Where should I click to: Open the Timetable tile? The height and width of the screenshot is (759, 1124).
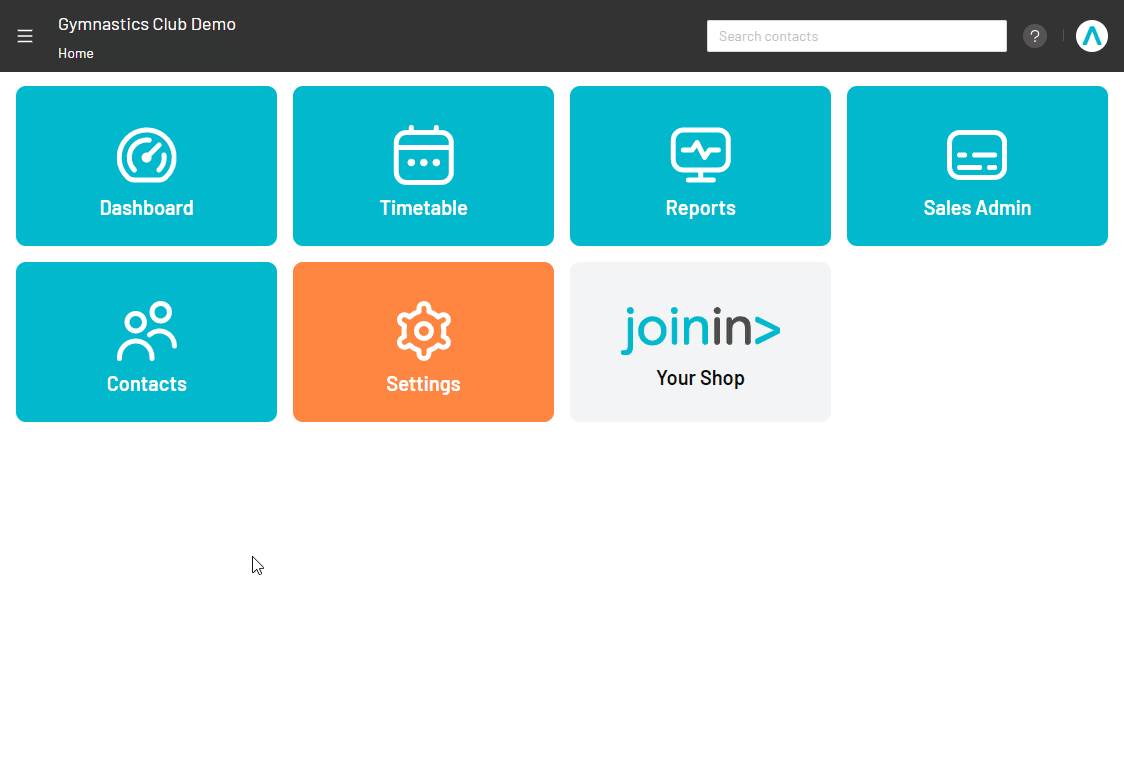(423, 166)
